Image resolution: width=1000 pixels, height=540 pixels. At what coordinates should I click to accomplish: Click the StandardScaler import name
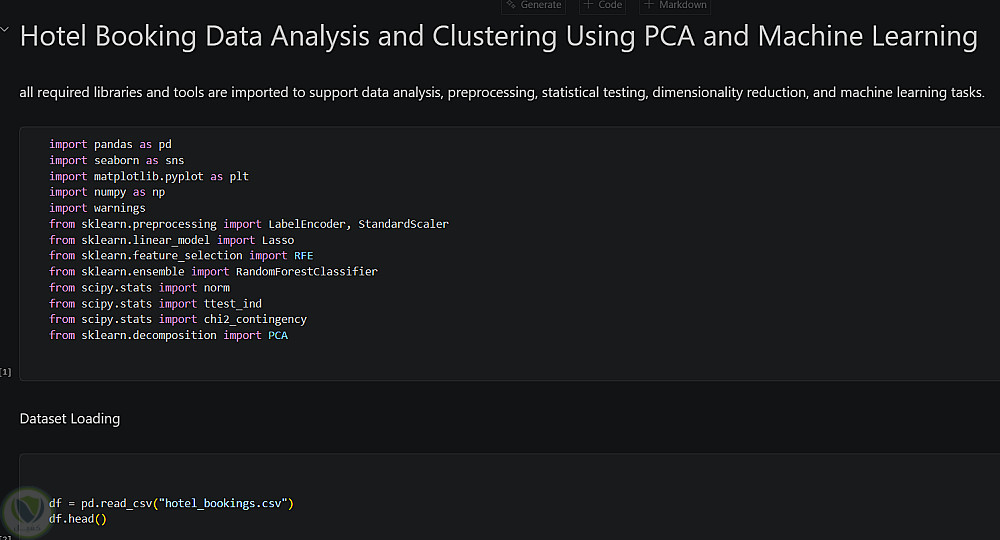[x=403, y=224]
